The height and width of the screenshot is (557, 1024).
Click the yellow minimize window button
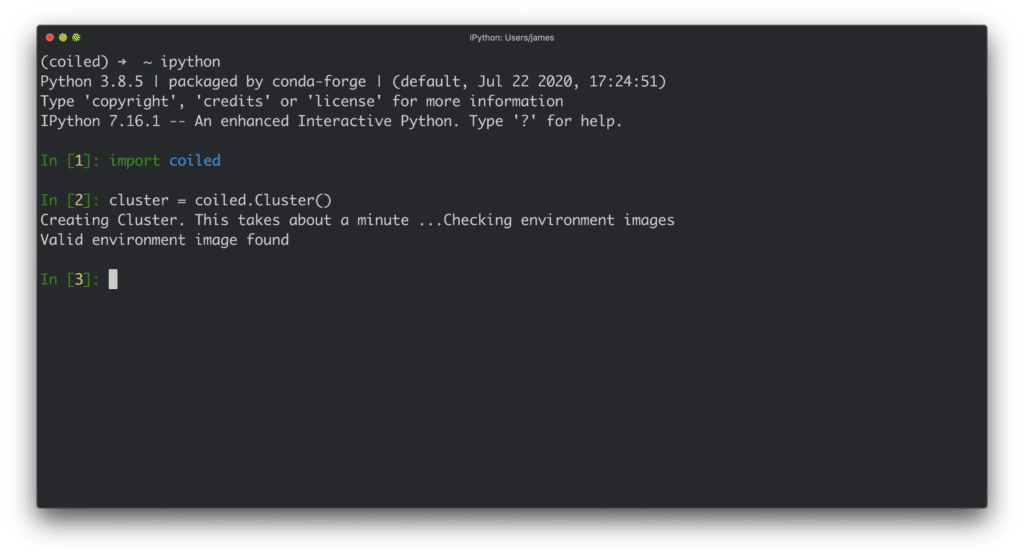pyautogui.click(x=63, y=38)
